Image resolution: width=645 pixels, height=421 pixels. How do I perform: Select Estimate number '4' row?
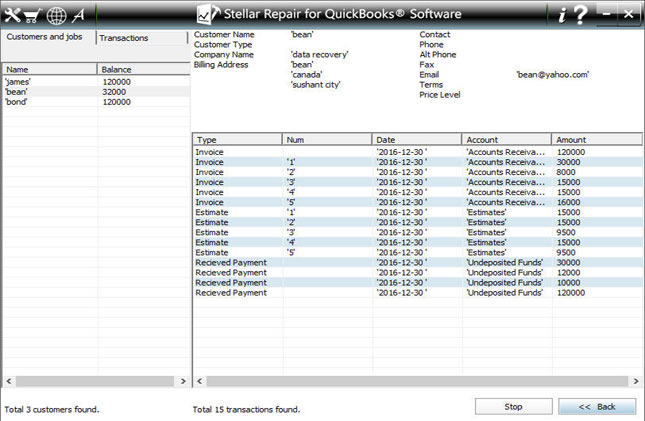417,242
